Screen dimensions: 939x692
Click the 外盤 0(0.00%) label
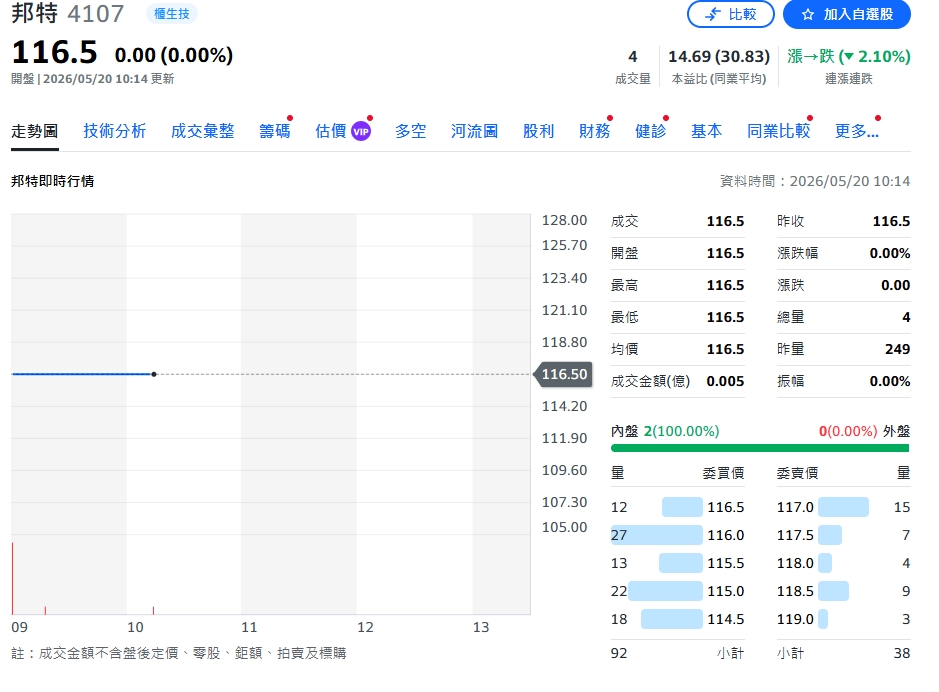coord(864,431)
